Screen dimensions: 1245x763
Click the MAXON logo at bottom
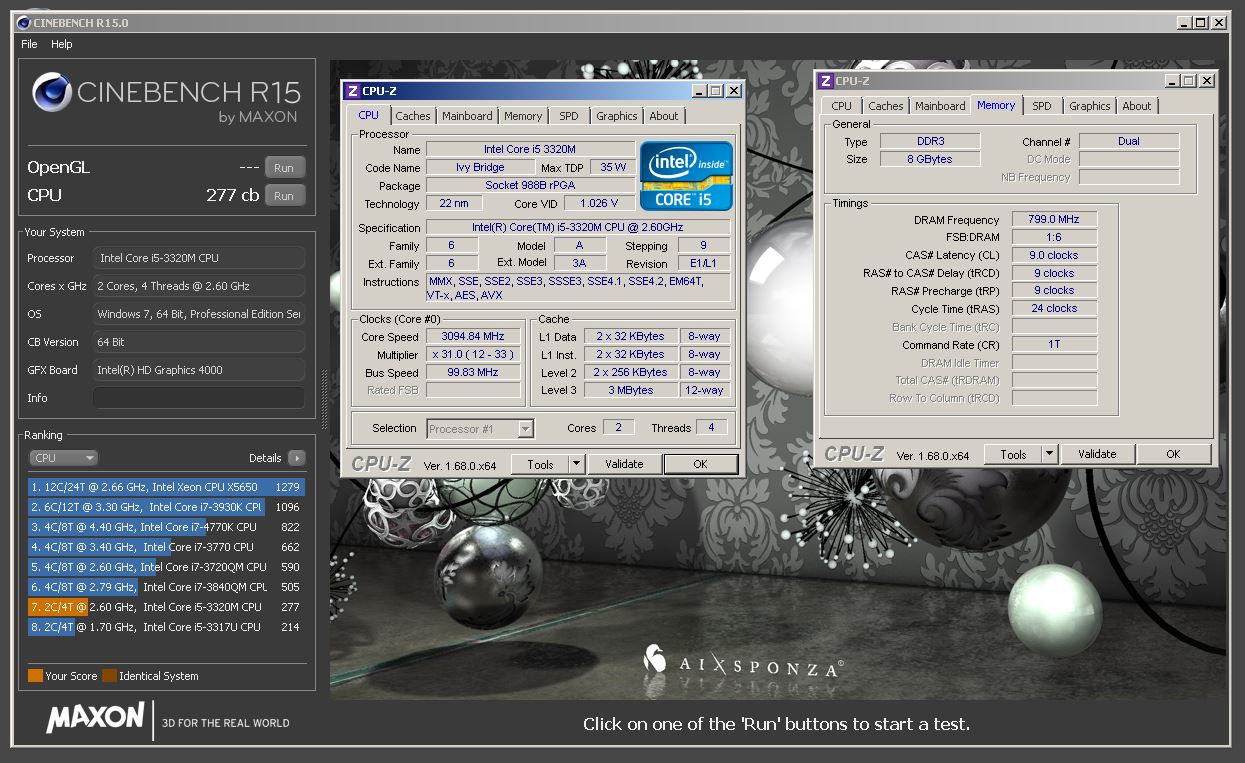[96, 719]
